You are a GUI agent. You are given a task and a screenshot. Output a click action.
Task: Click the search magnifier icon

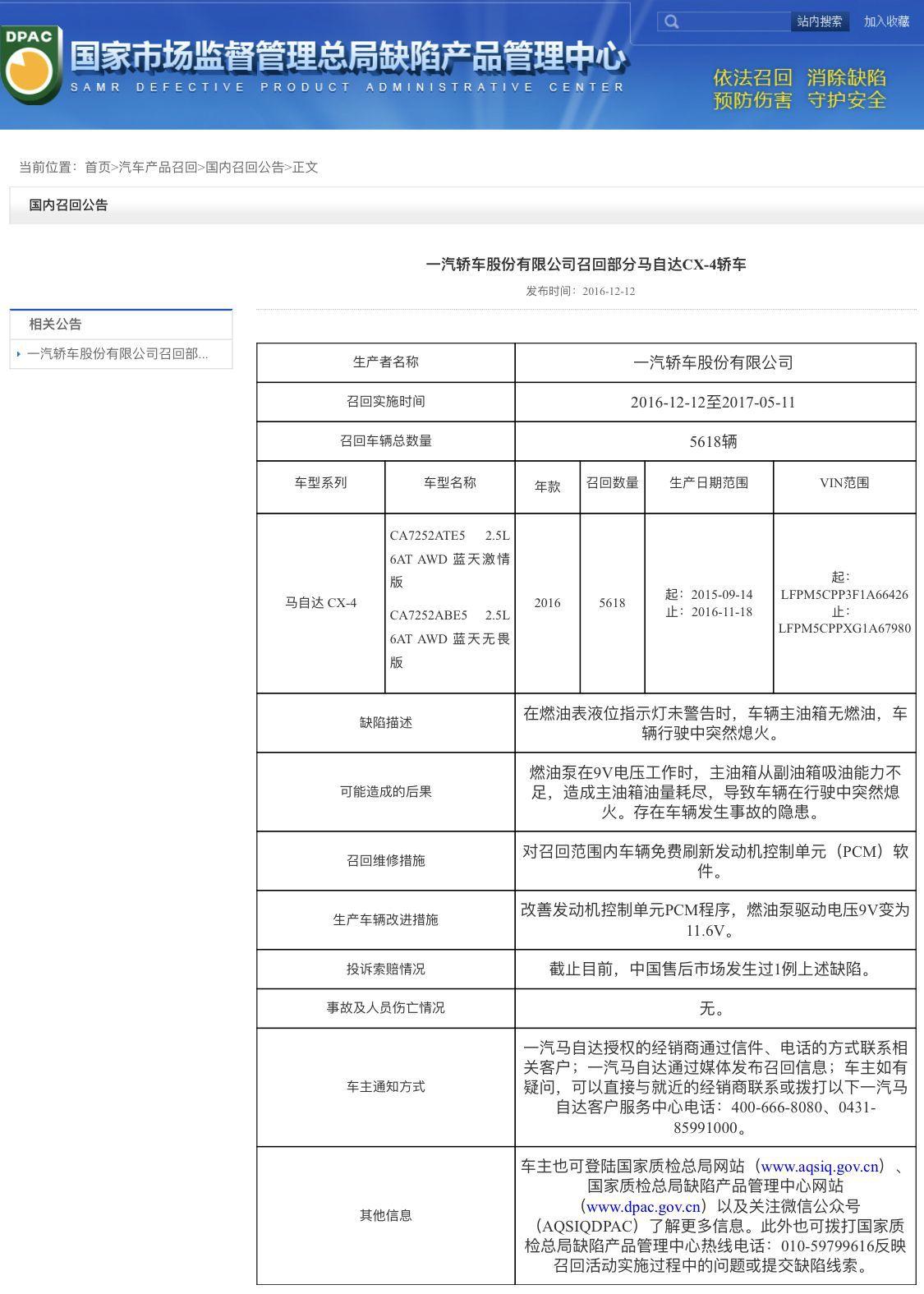(671, 21)
